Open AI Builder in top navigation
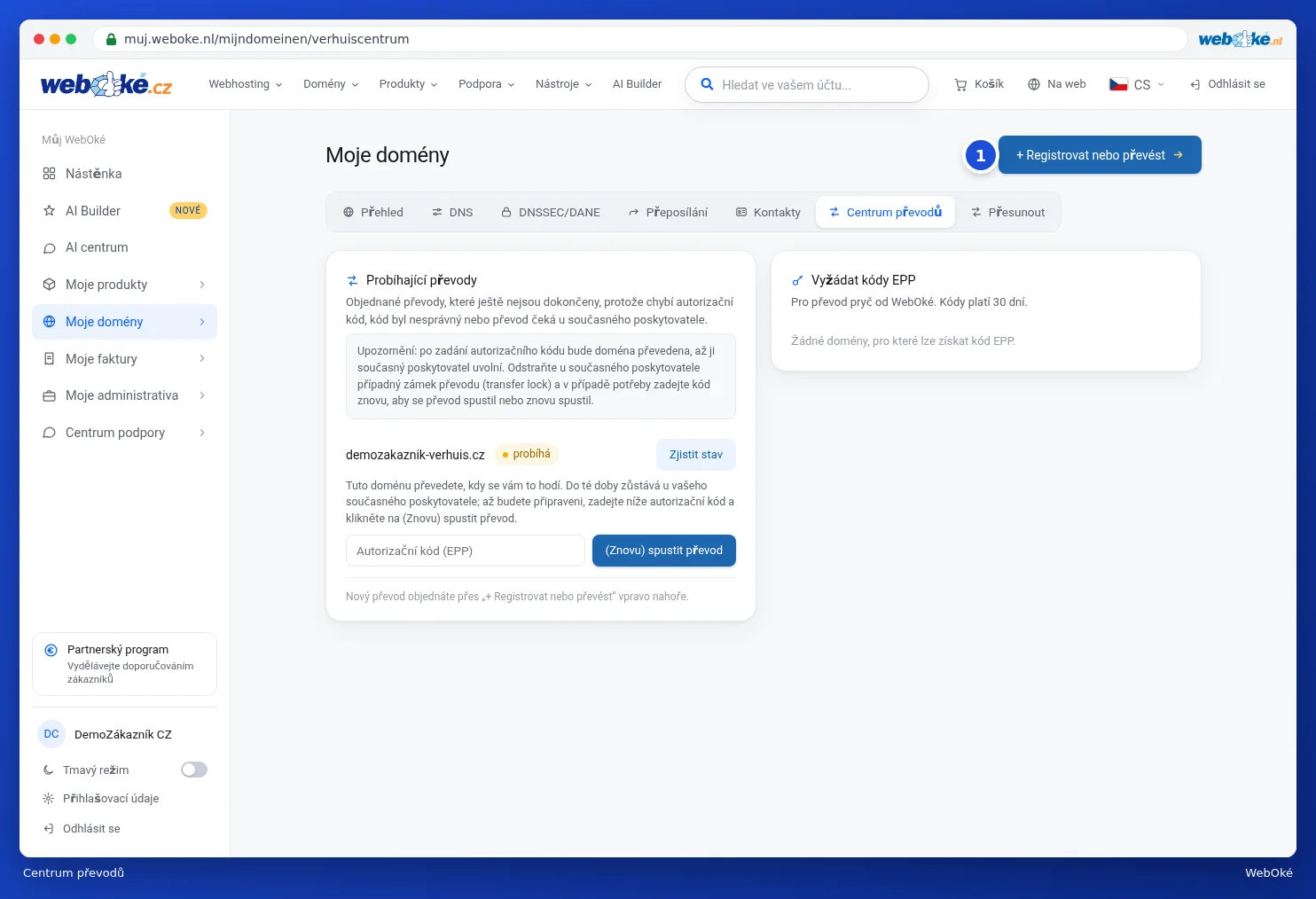Screen dimensions: 1316x899 coord(637,84)
